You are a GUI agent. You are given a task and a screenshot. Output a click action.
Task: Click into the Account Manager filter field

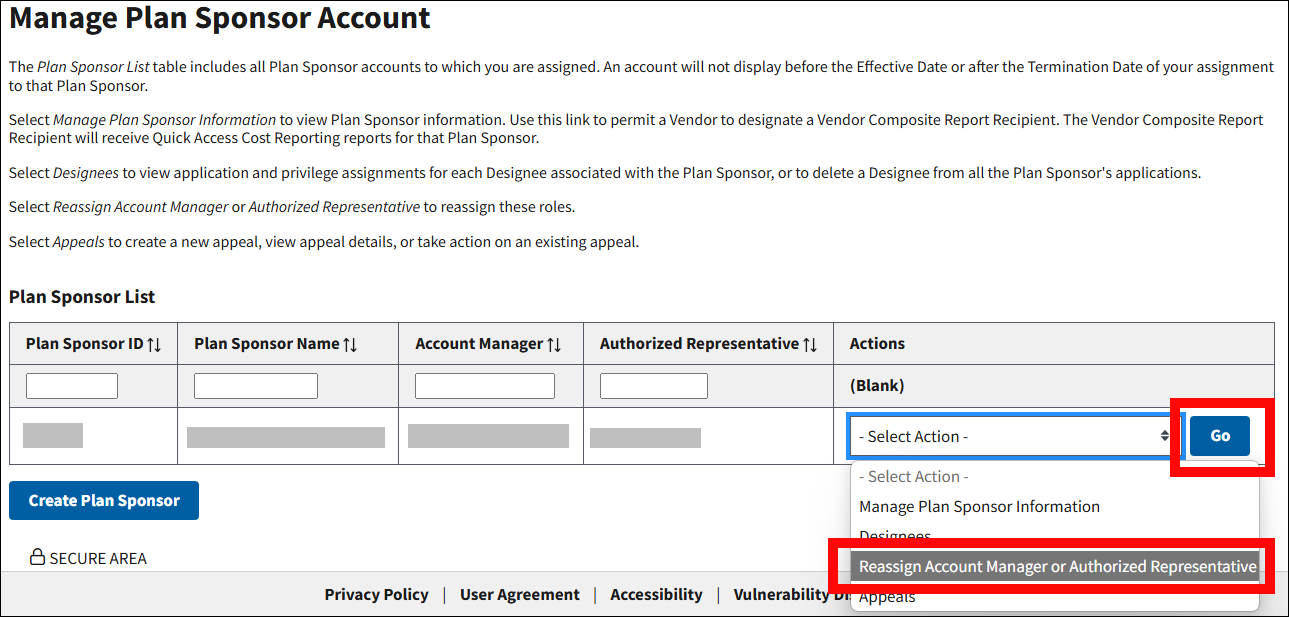tap(485, 386)
